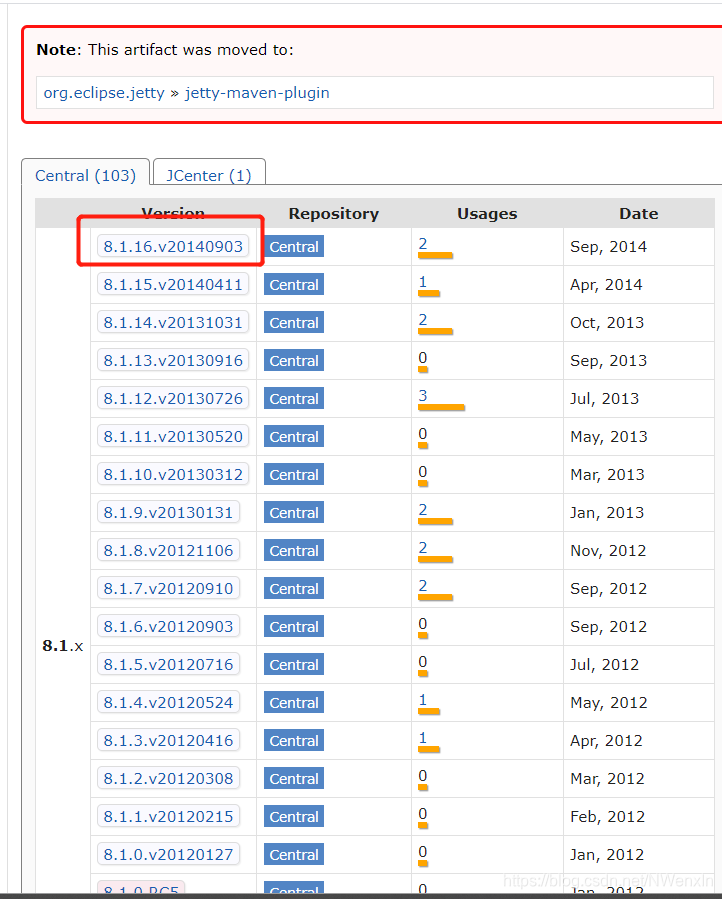Click Central badge in 8.1.1.v20120215 row
The height and width of the screenshot is (899, 722).
tap(294, 816)
